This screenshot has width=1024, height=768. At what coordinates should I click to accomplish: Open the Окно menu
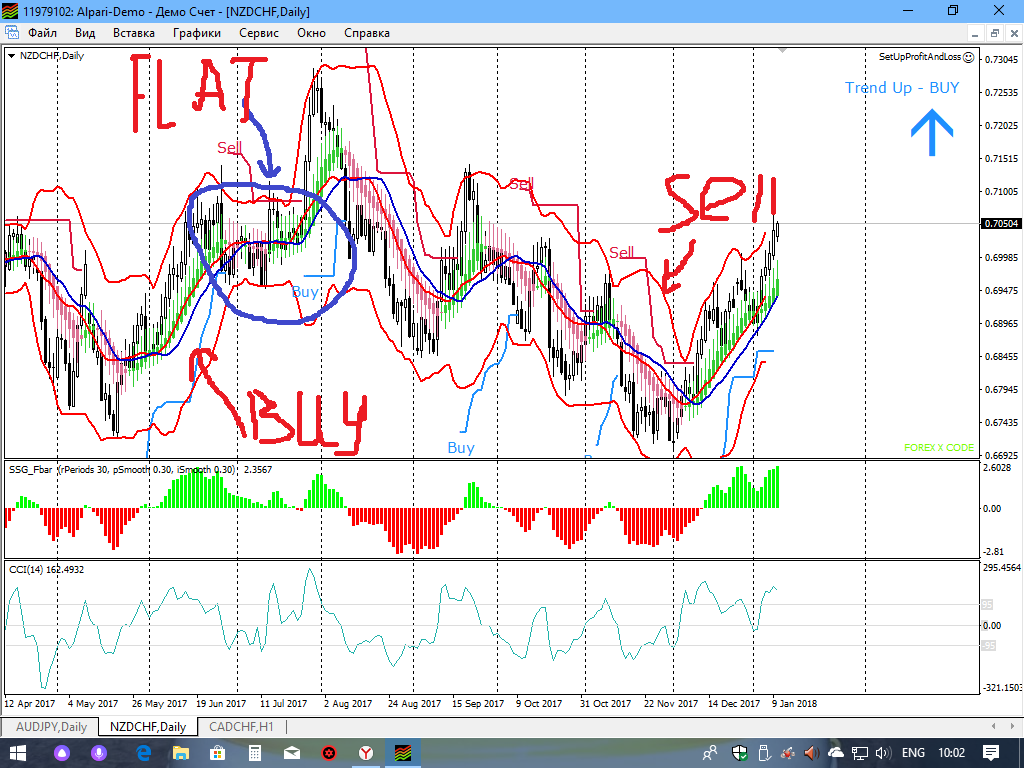point(311,33)
